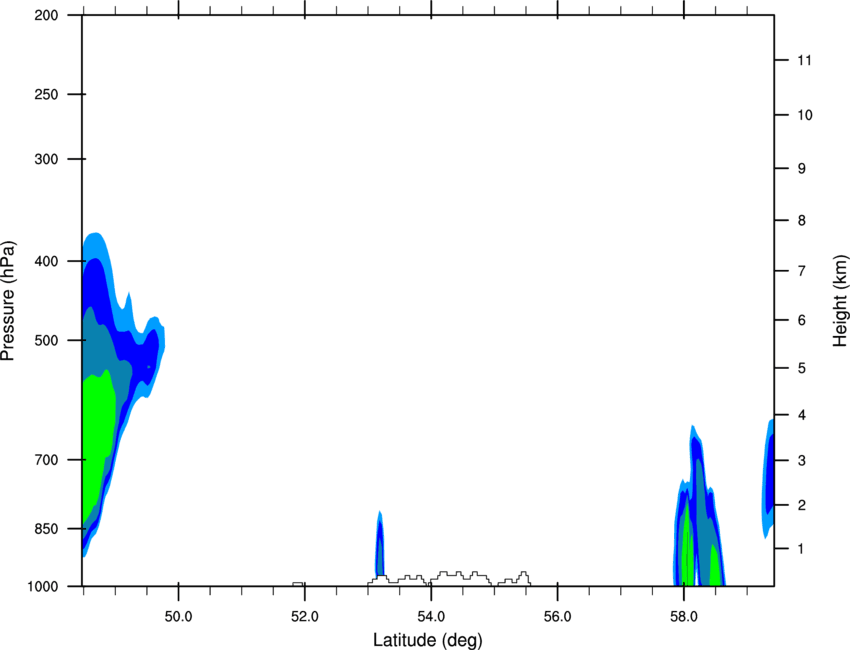
Task: Pick the 10 km height label
Action: coord(804,115)
